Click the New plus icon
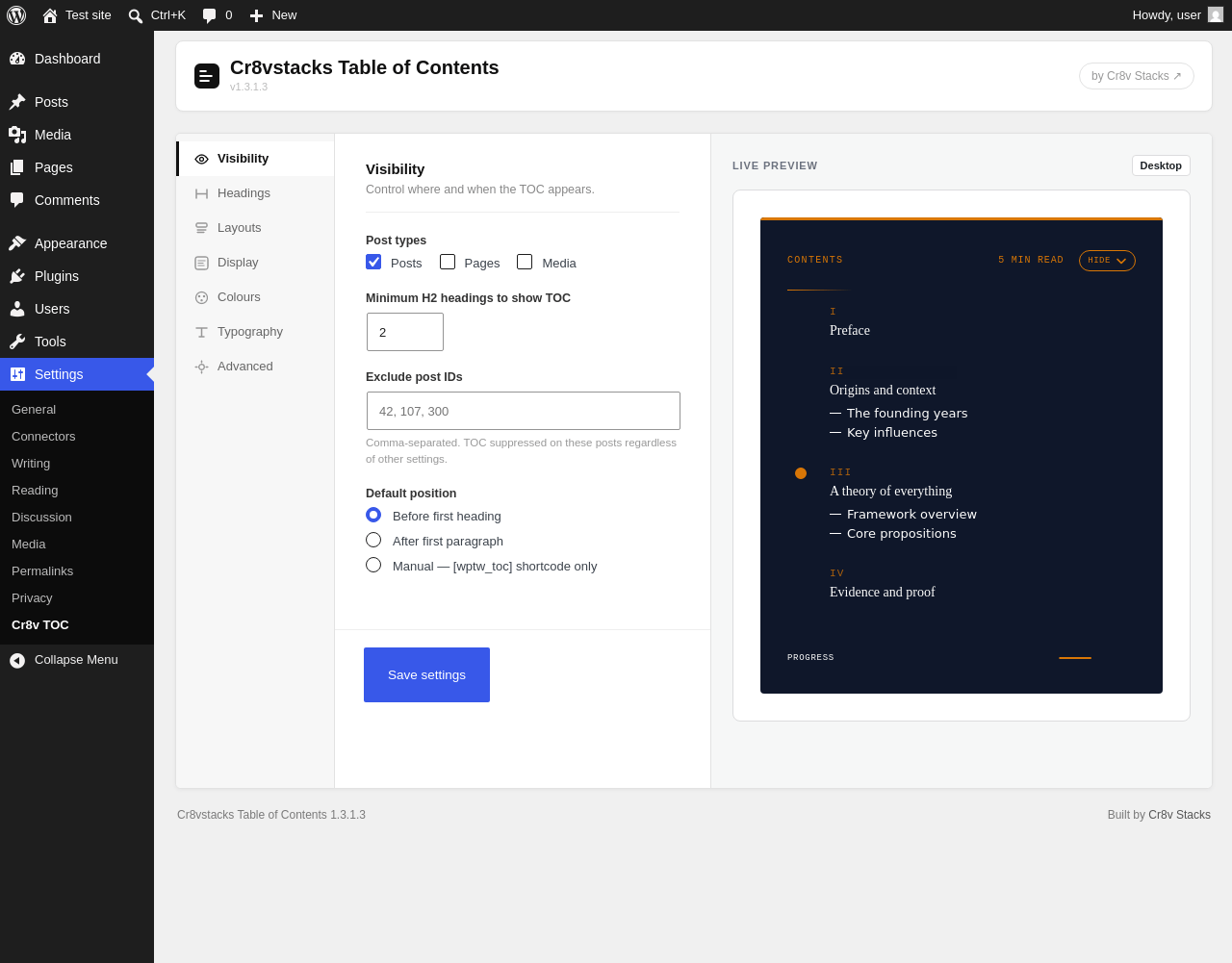Screen dimensions: 1232x963 point(256,15)
